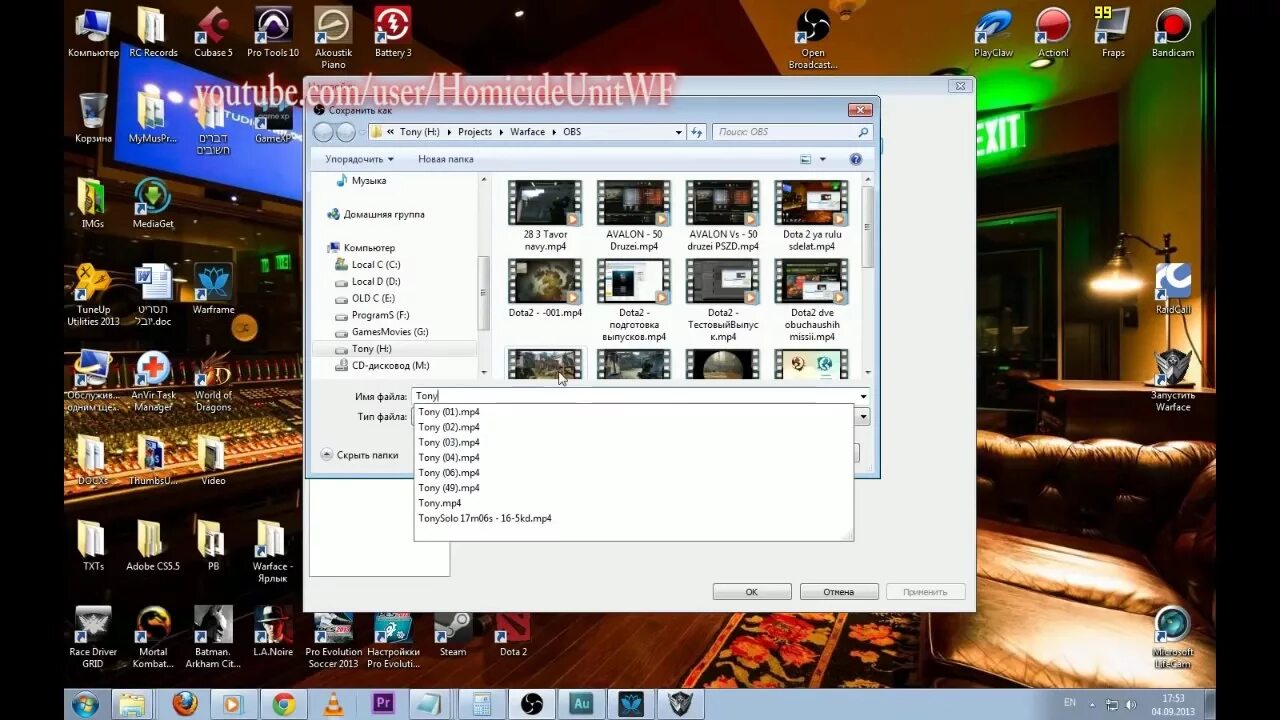Click Новая папка in the toolbar

pos(446,159)
